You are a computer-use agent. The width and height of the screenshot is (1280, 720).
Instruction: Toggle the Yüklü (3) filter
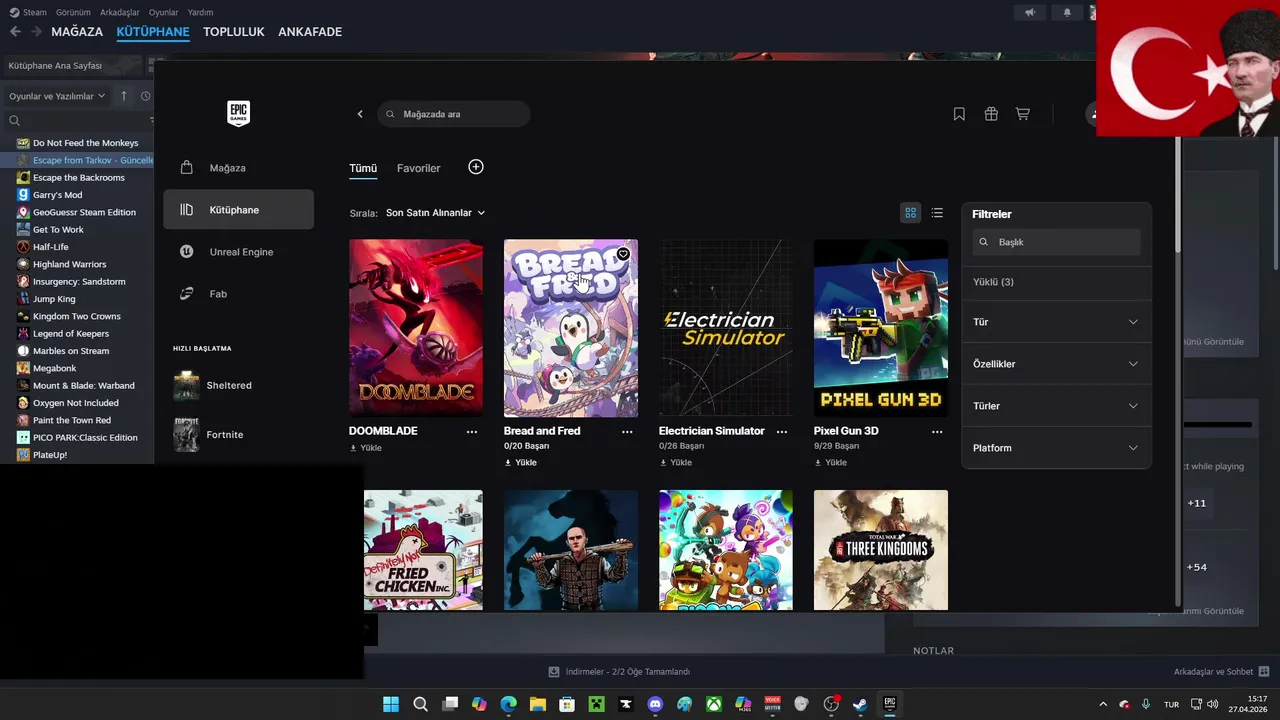(993, 282)
